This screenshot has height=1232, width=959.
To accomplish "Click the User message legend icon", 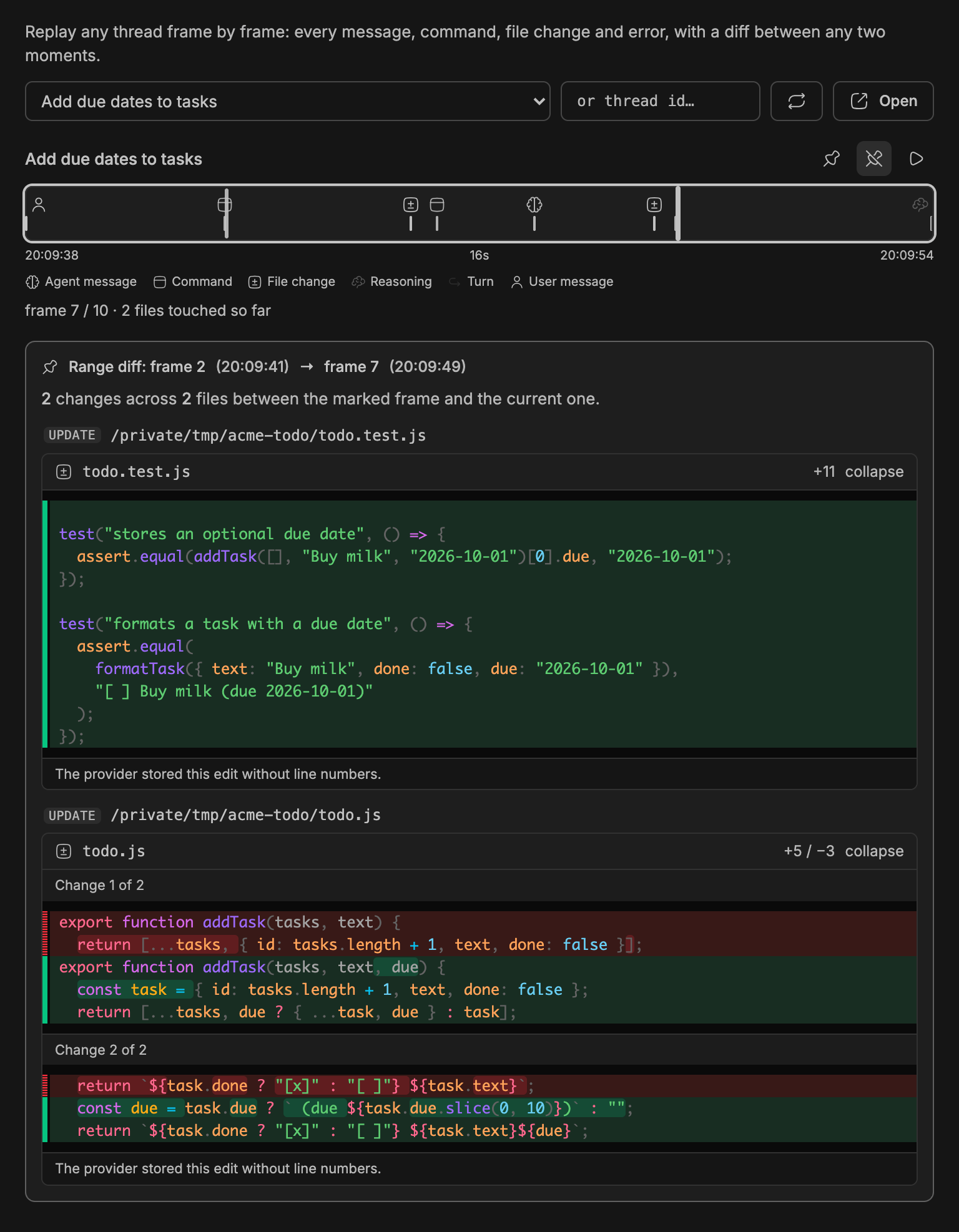I will pos(517,282).
